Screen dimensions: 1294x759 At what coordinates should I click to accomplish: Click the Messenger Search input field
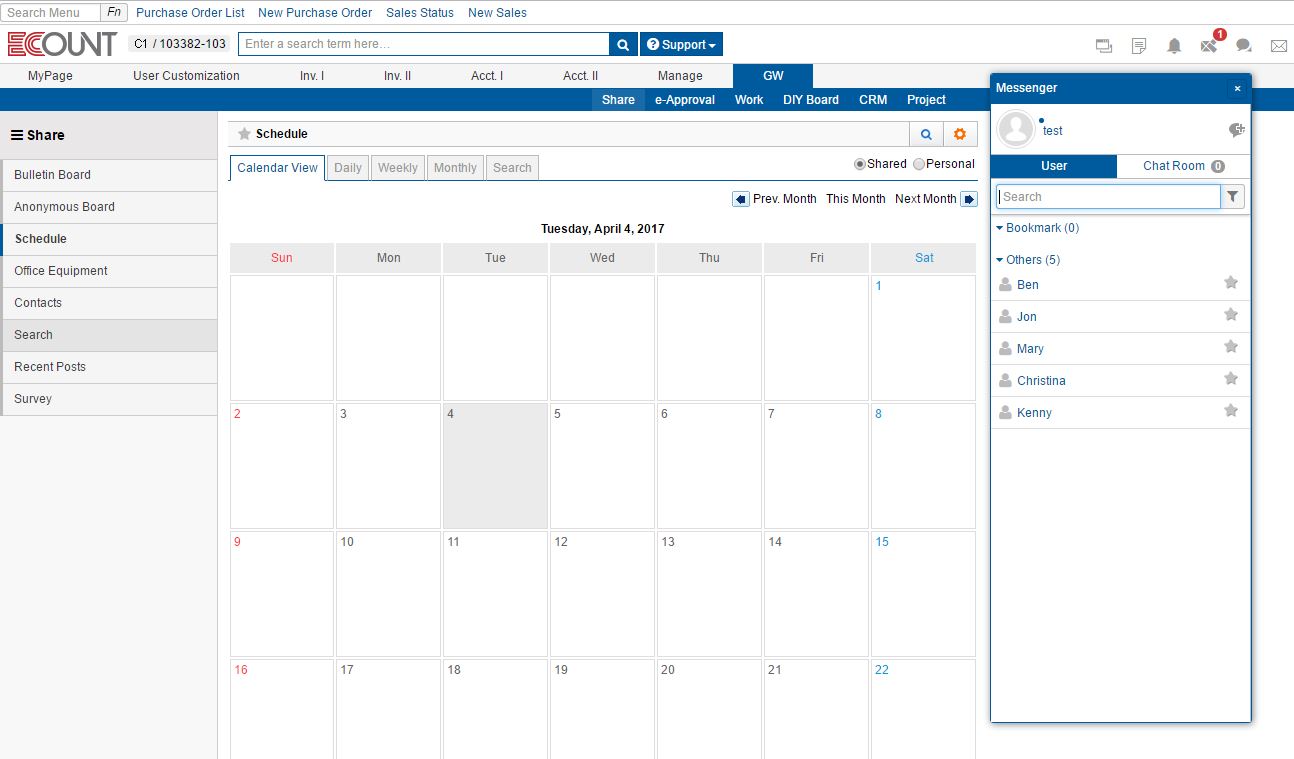click(x=1109, y=197)
